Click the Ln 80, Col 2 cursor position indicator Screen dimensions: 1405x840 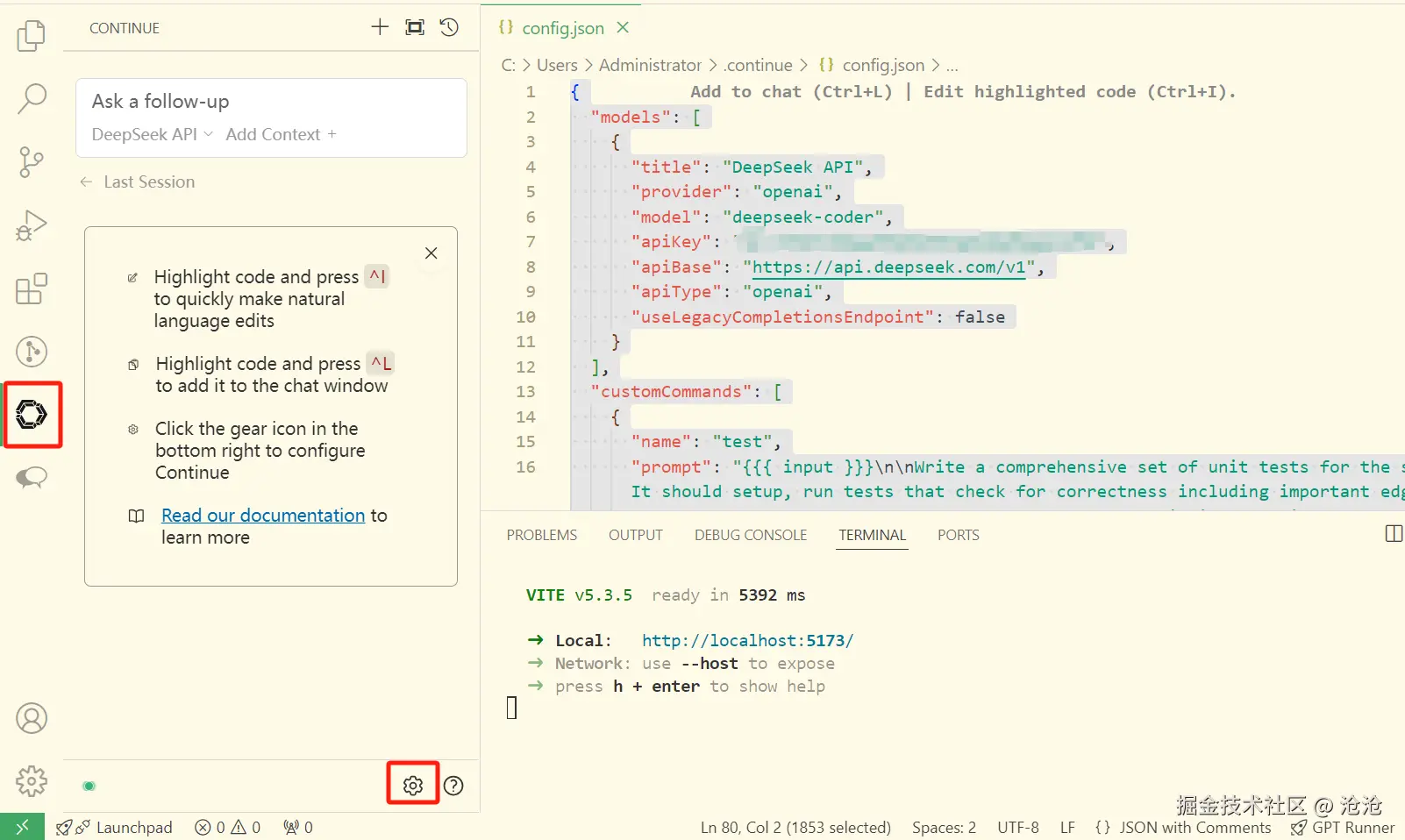[x=795, y=827]
